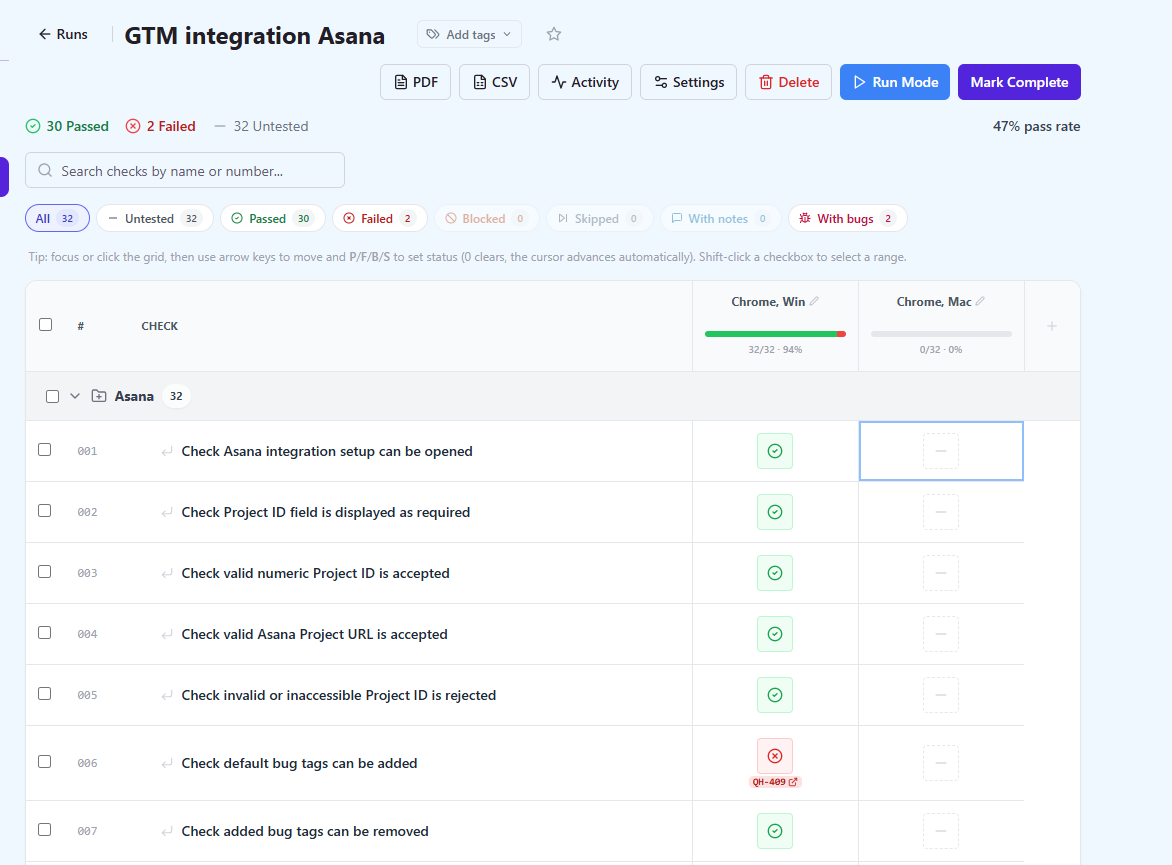Export the run as CSV

pos(494,82)
